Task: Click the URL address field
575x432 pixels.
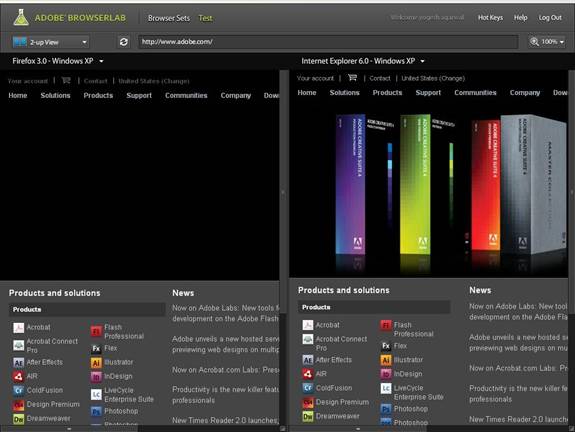Action: coord(328,42)
